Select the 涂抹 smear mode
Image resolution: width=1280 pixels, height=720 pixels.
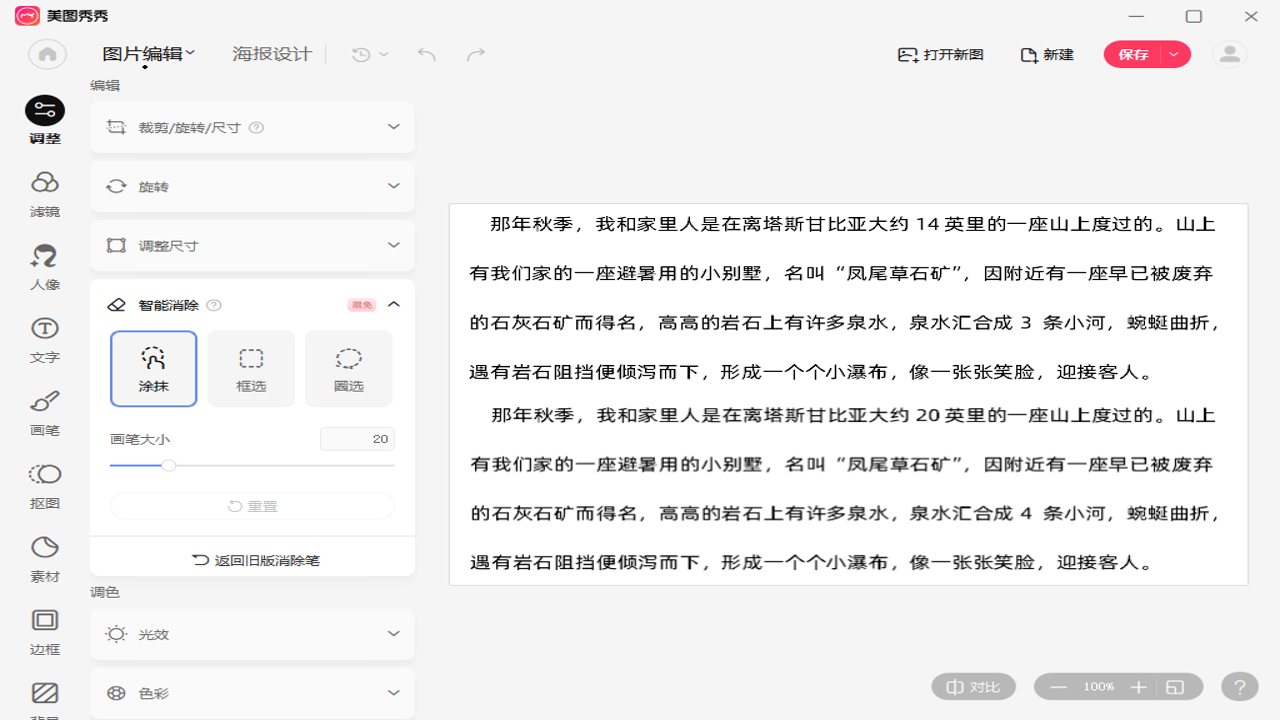pyautogui.click(x=154, y=369)
